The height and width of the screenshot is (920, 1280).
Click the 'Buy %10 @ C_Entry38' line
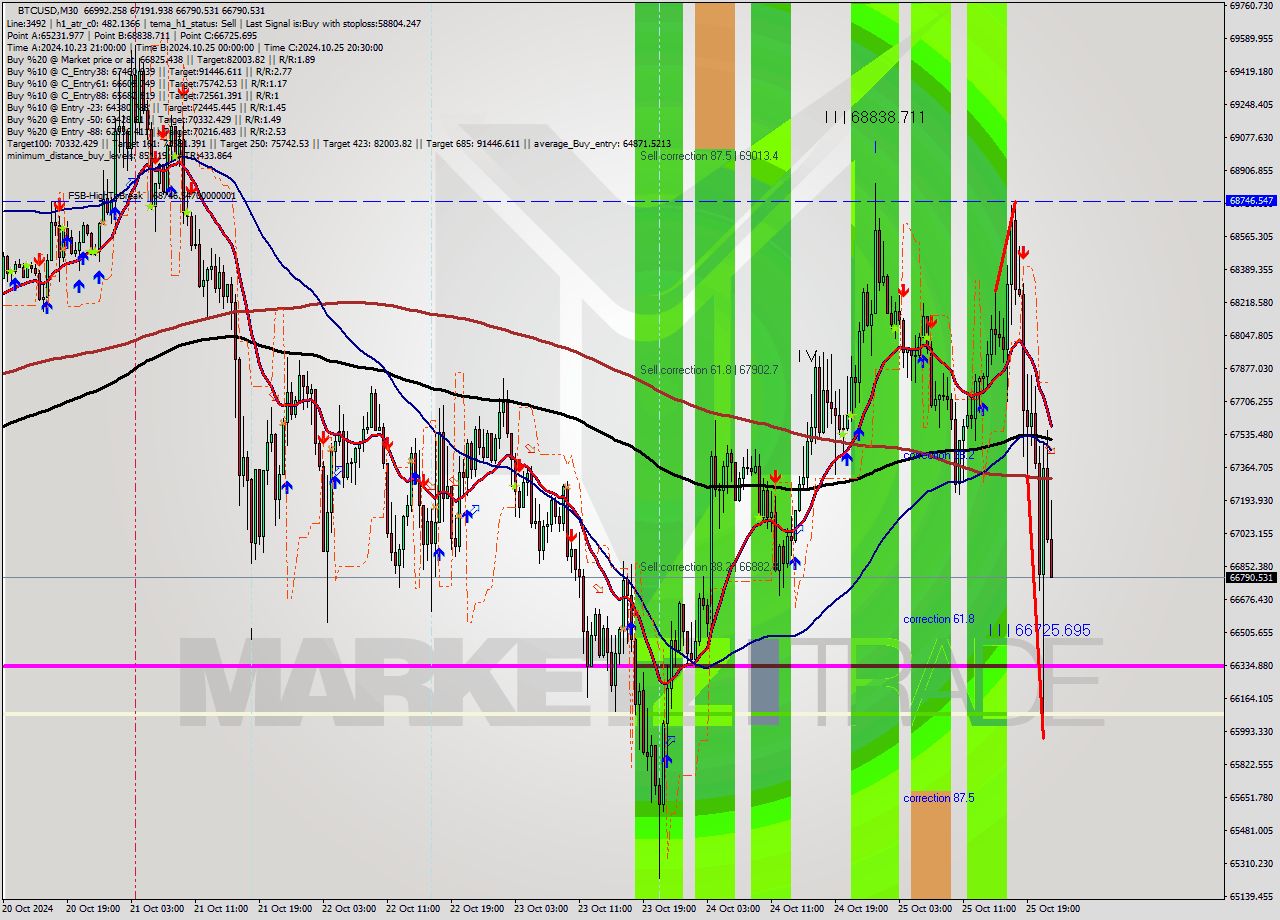tap(149, 71)
